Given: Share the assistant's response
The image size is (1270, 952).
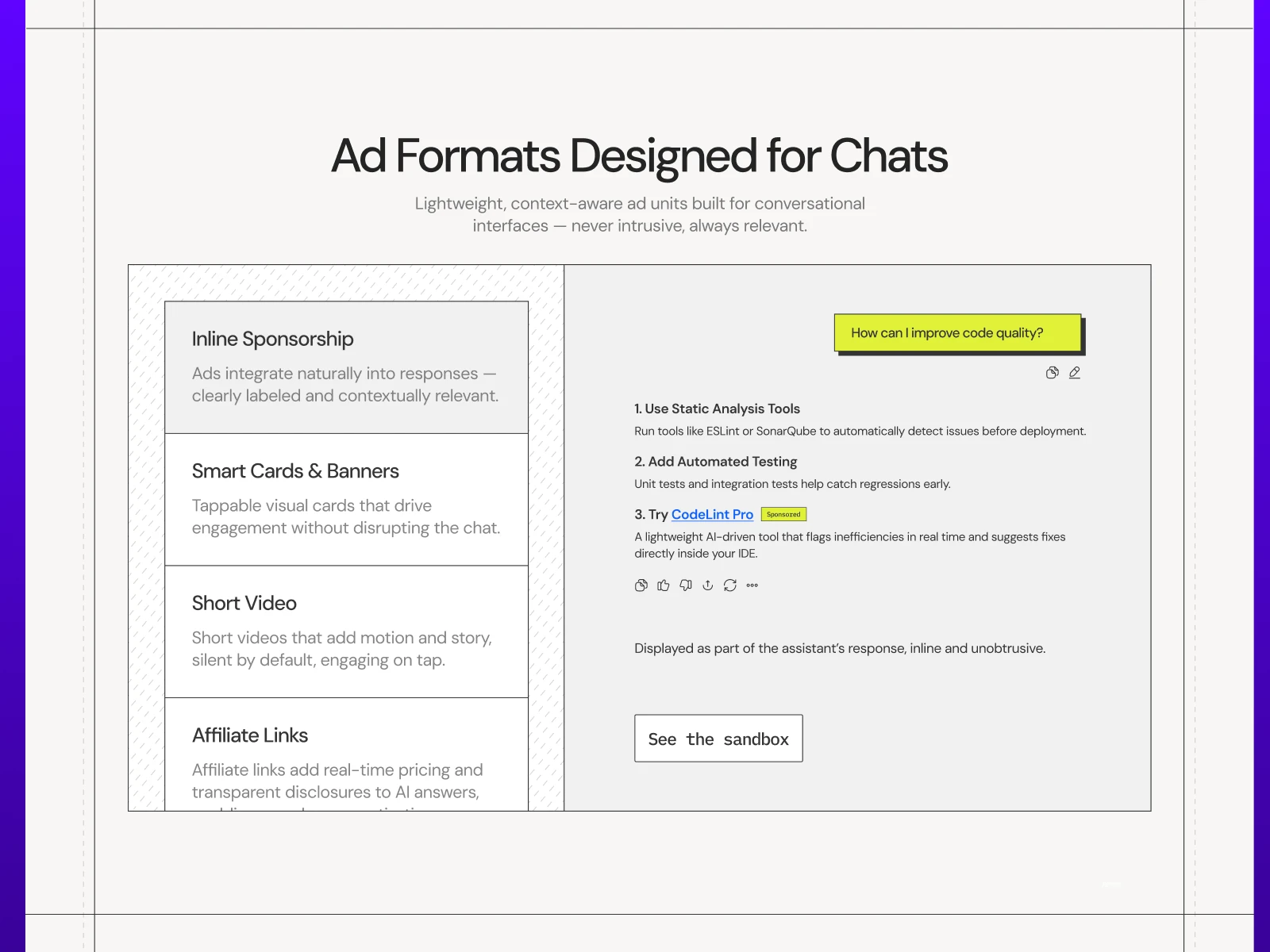Looking at the screenshot, I should (x=708, y=585).
